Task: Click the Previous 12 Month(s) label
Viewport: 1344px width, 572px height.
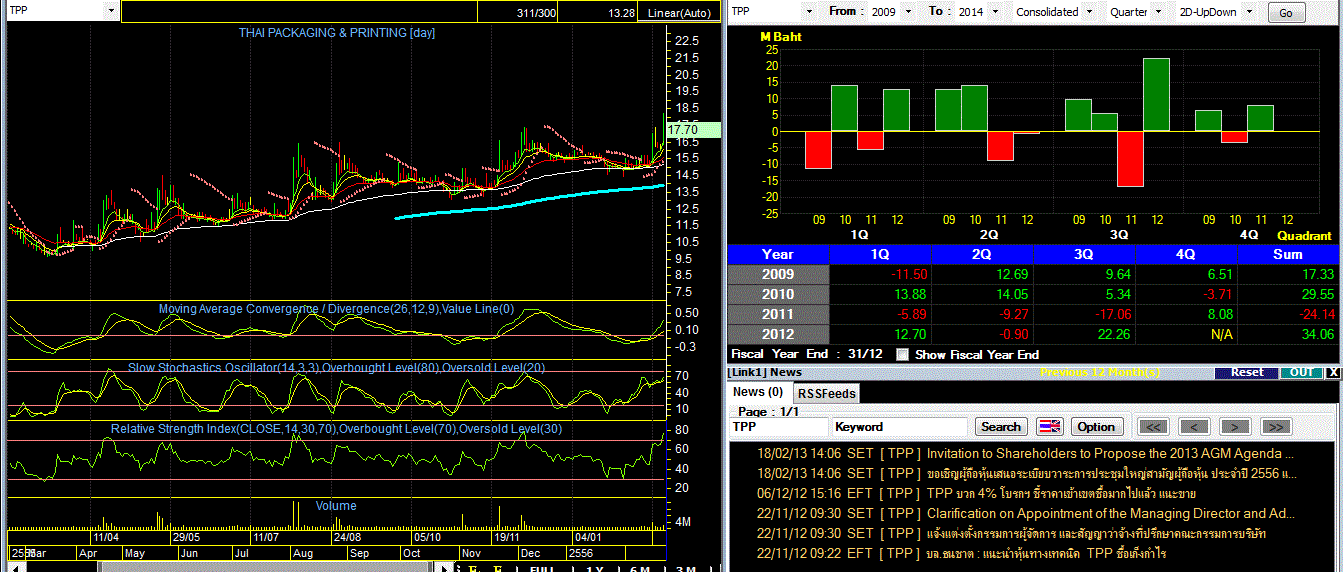Action: coord(1100,372)
